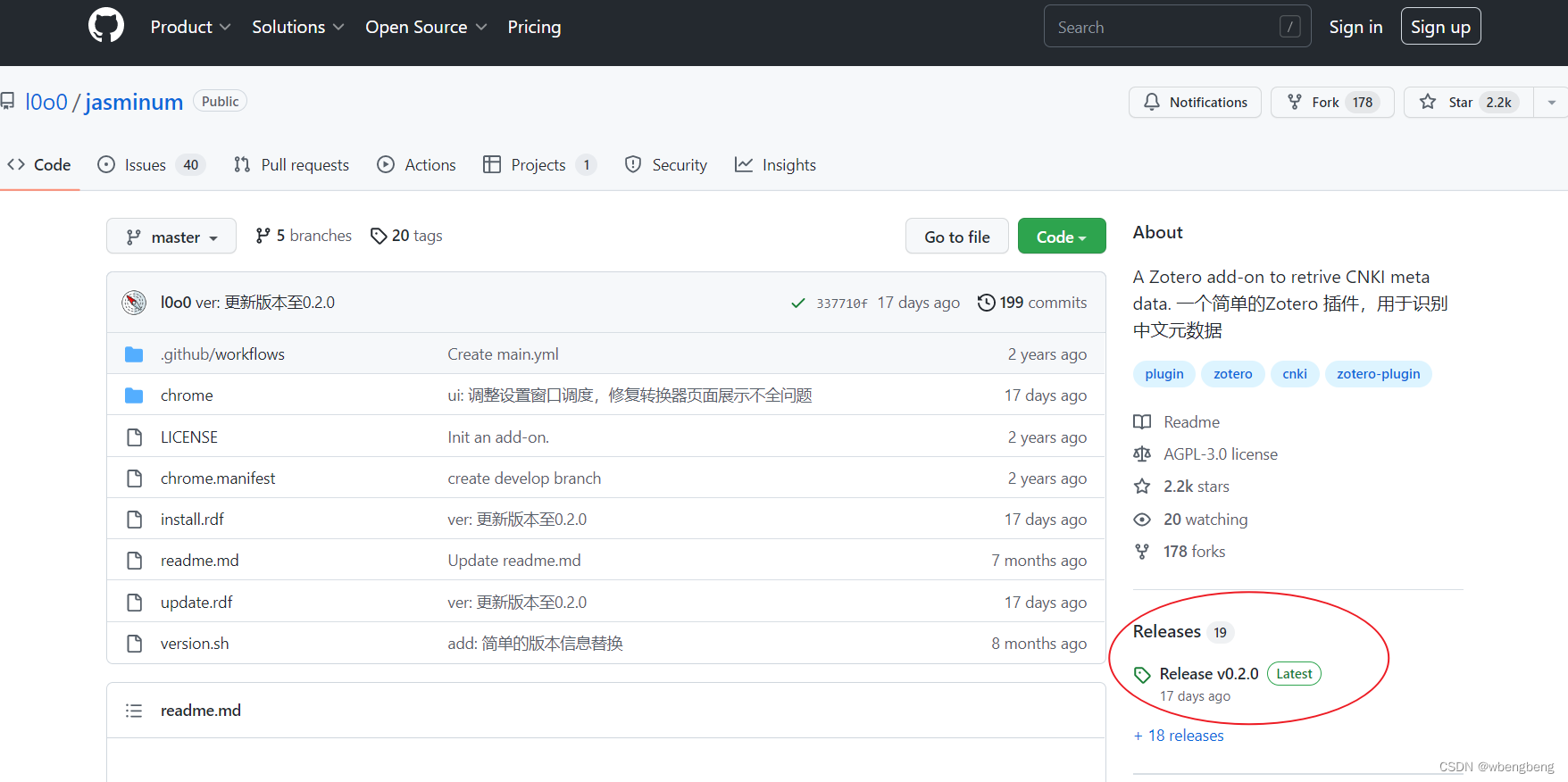Select the zotero topic tag
Viewport: 1568px width, 782px height.
pos(1232,374)
